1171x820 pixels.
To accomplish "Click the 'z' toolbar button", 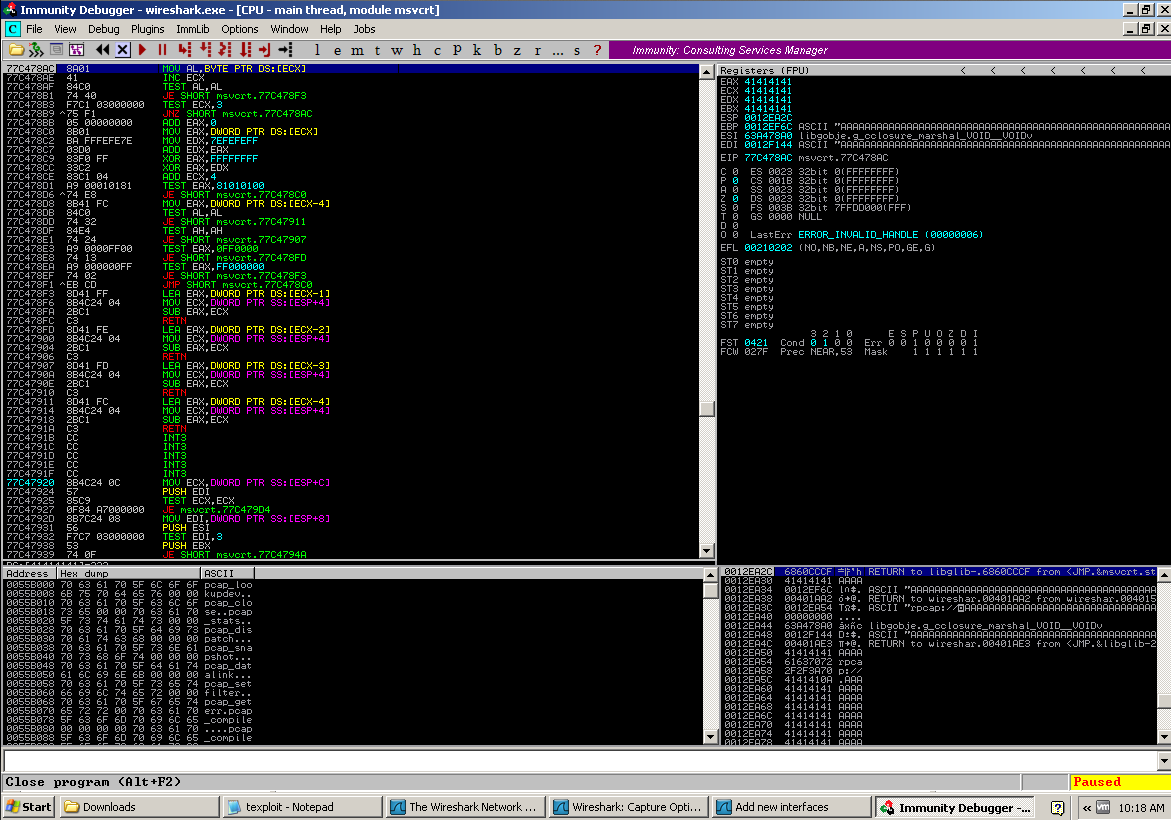I will [x=517, y=50].
